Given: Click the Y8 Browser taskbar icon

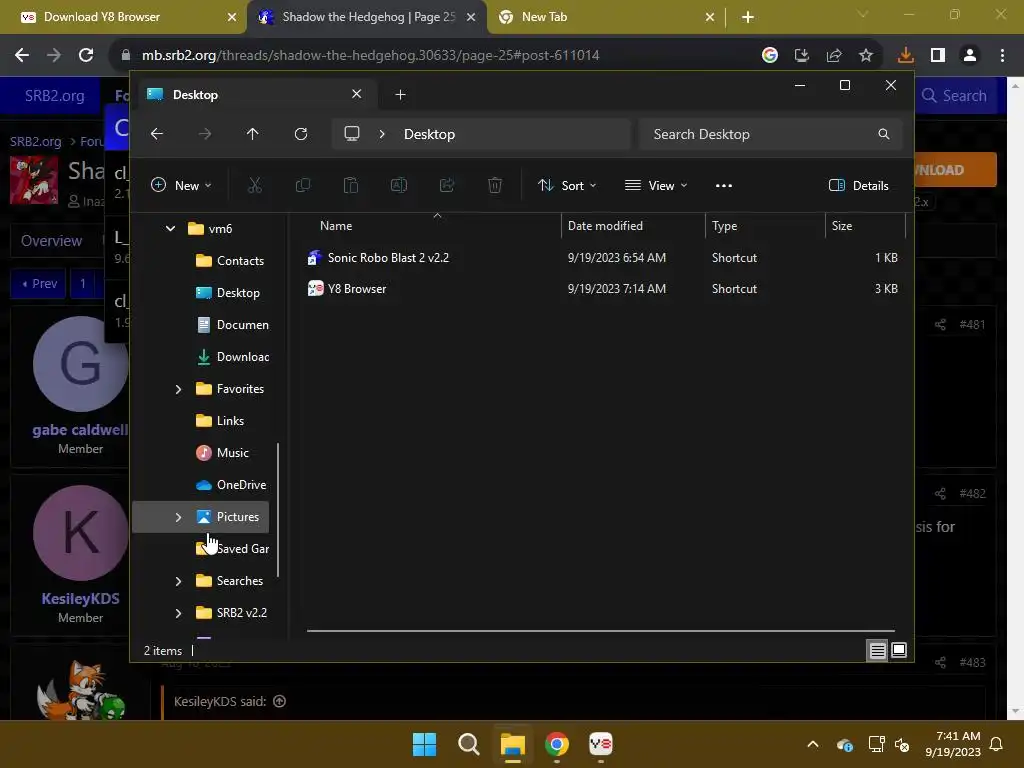Looking at the screenshot, I should point(601,744).
